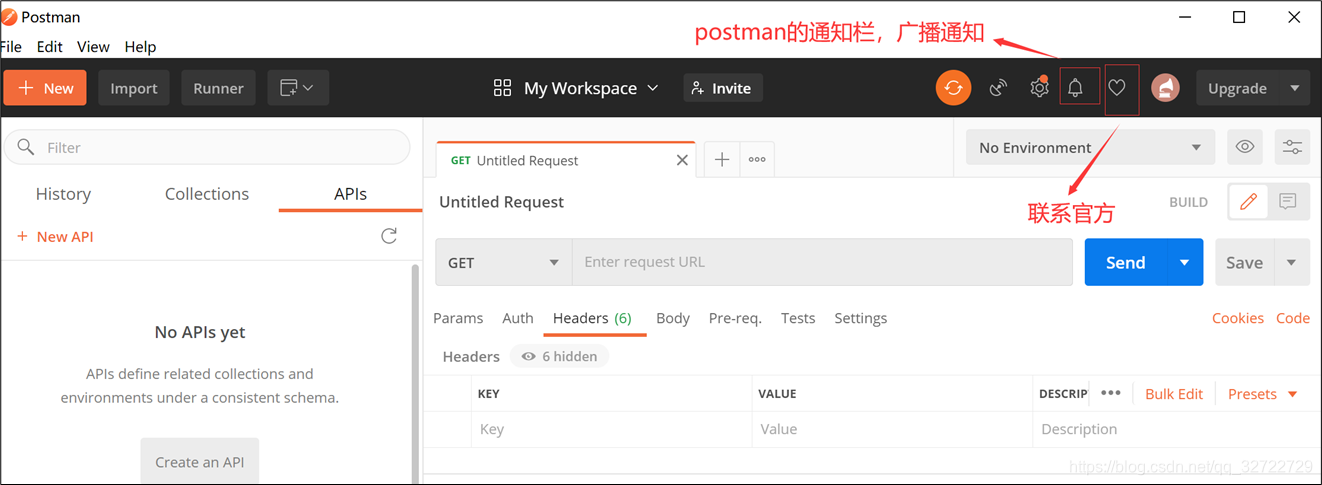The height and width of the screenshot is (485, 1322).
Task: Show the 6 hidden headers
Action: (x=559, y=356)
